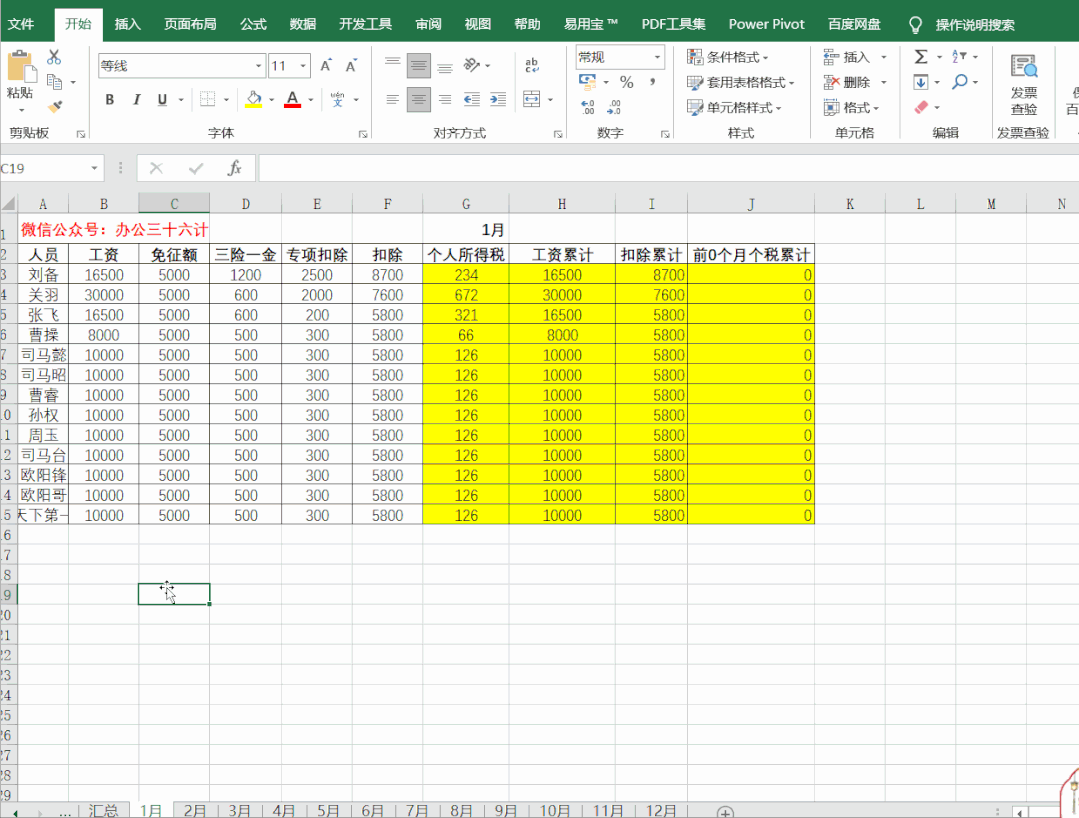This screenshot has height=818, width=1079.
Task: Decrease font size with small A icon
Action: pyautogui.click(x=351, y=65)
